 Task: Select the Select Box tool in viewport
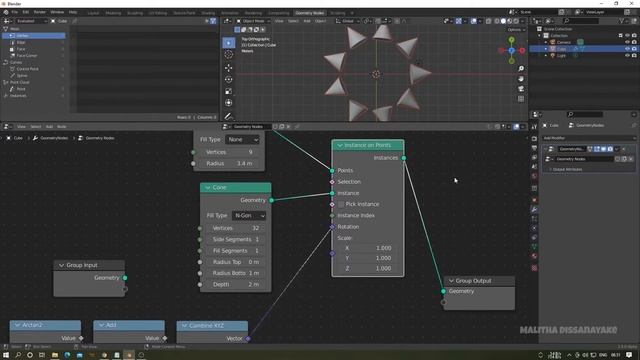[229, 43]
